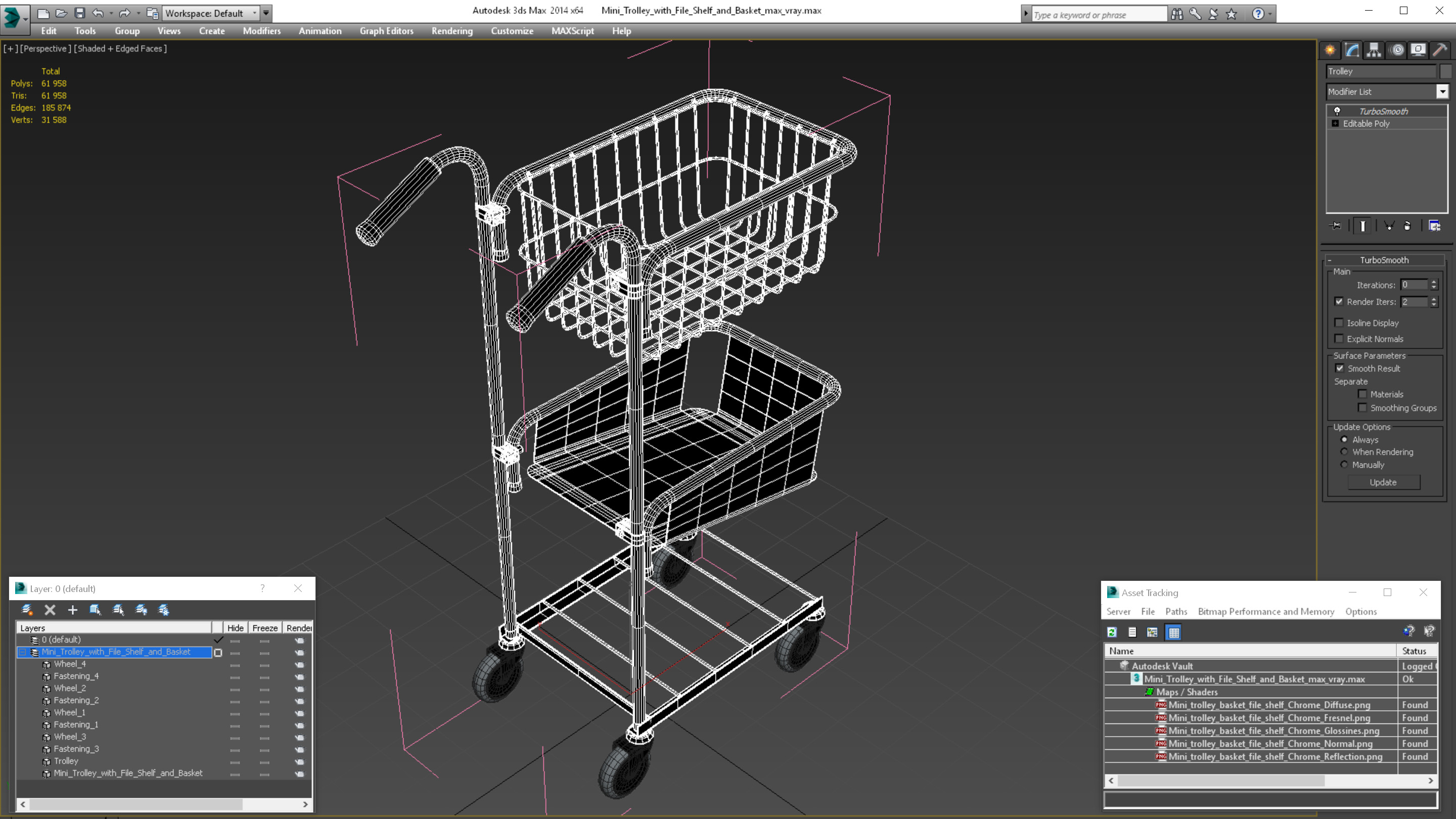Undo with the quick access arrow
The height and width of the screenshot is (819, 1456).
coord(98,13)
